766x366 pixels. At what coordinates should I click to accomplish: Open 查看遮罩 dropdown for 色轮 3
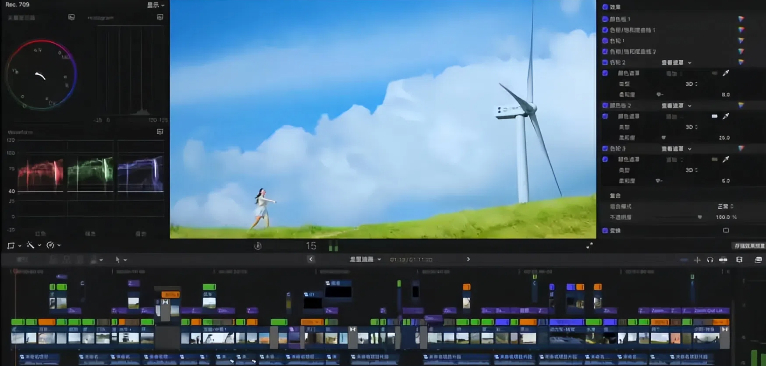pyautogui.click(x=677, y=149)
